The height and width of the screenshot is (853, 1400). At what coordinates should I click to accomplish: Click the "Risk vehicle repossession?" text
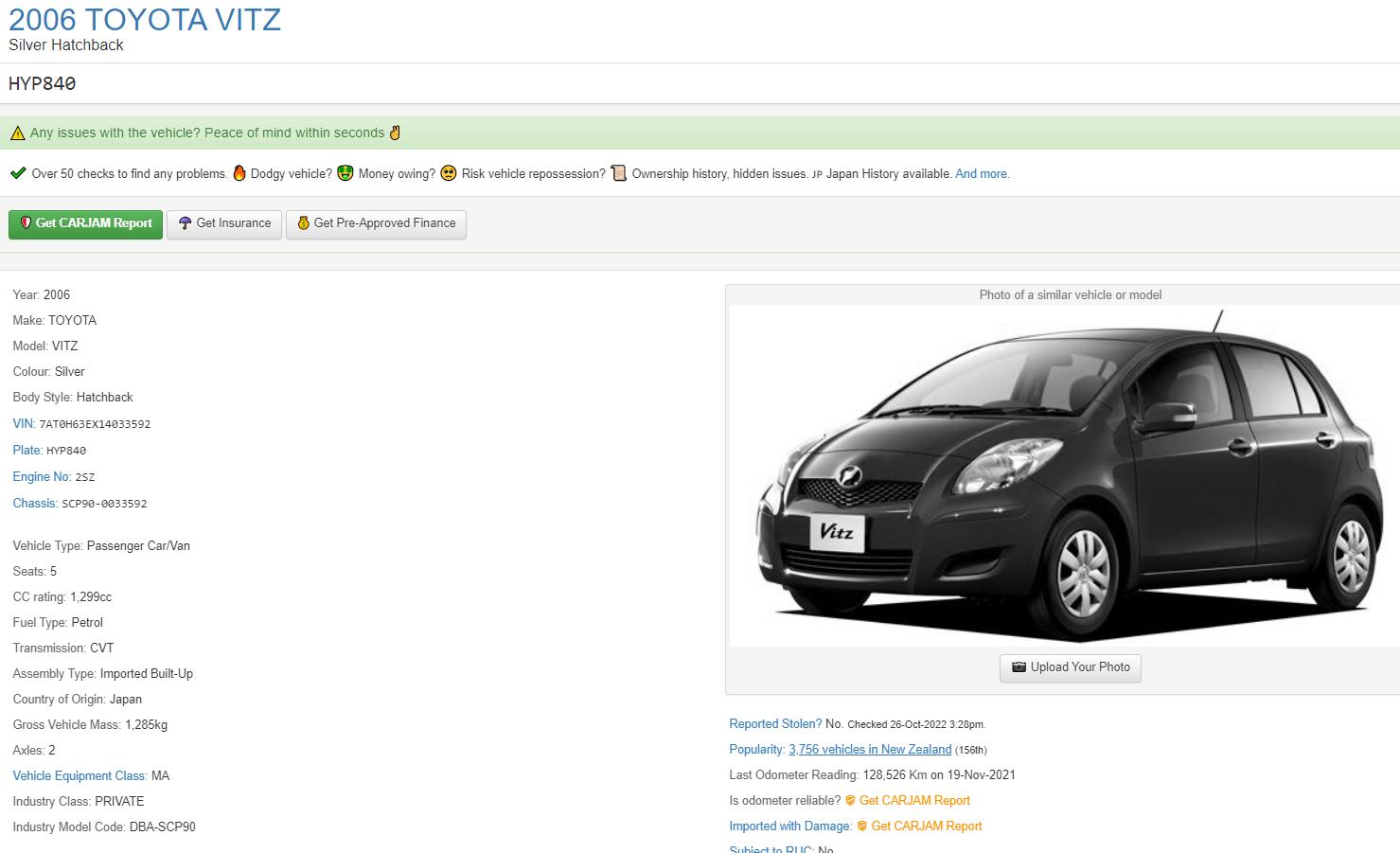534,174
